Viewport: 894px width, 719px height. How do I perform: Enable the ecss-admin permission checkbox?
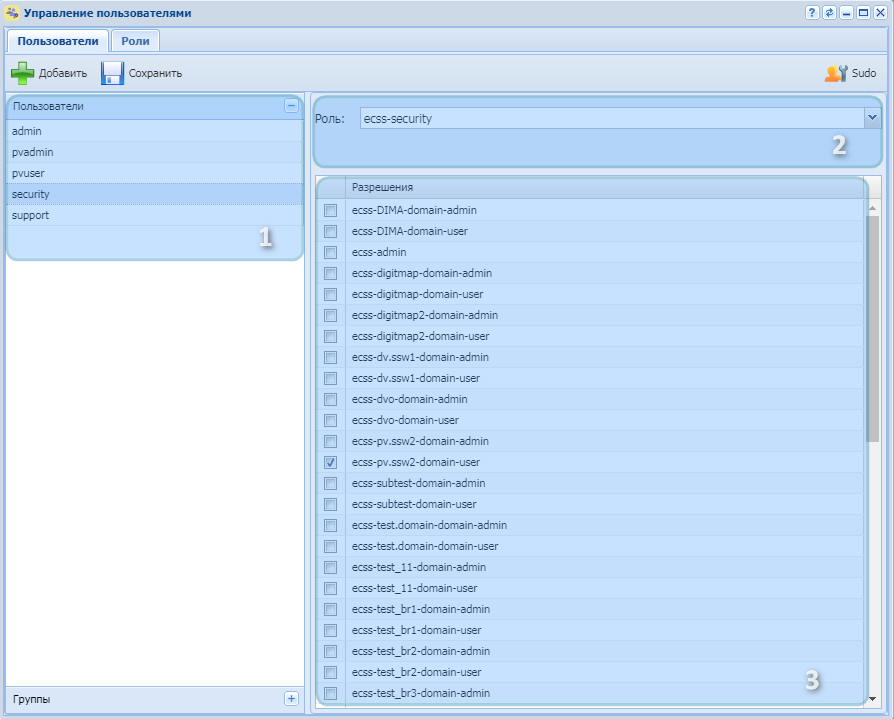point(330,252)
